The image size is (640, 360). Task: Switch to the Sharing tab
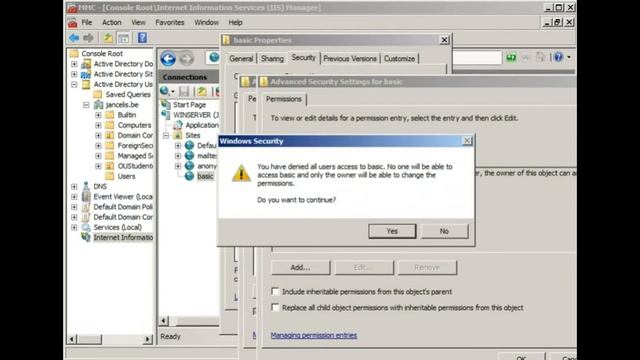click(x=272, y=58)
